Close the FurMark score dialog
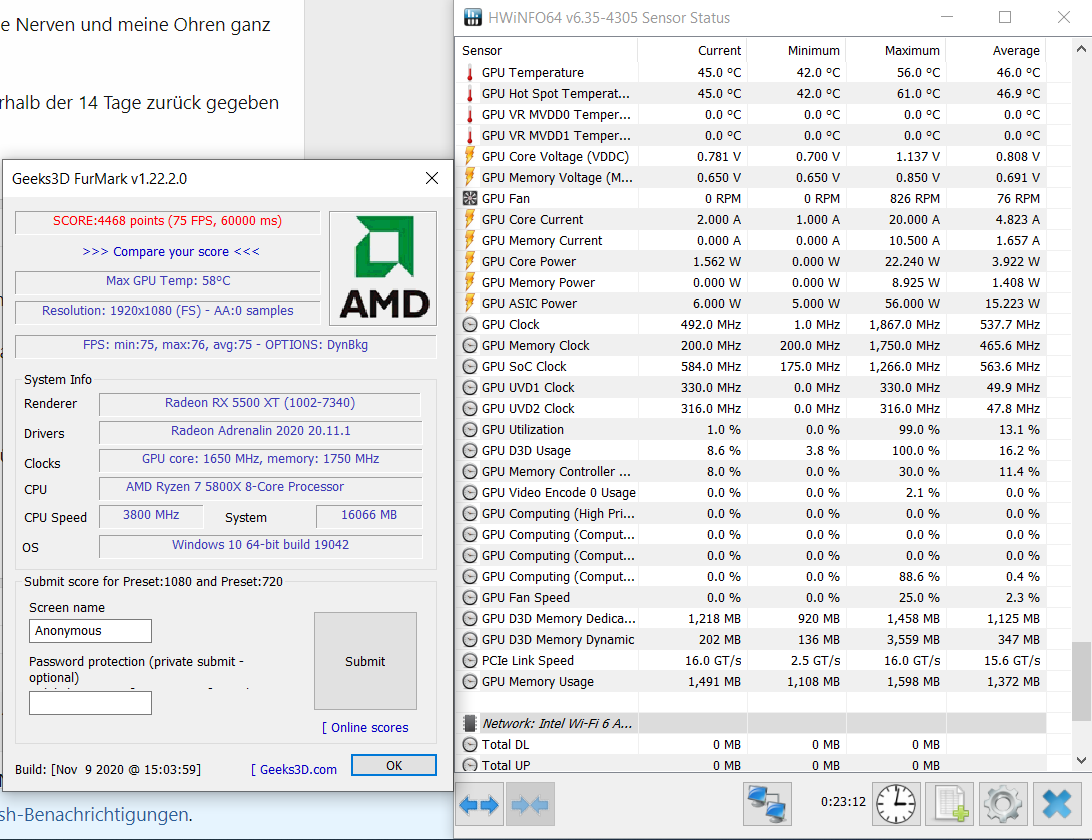 432,178
